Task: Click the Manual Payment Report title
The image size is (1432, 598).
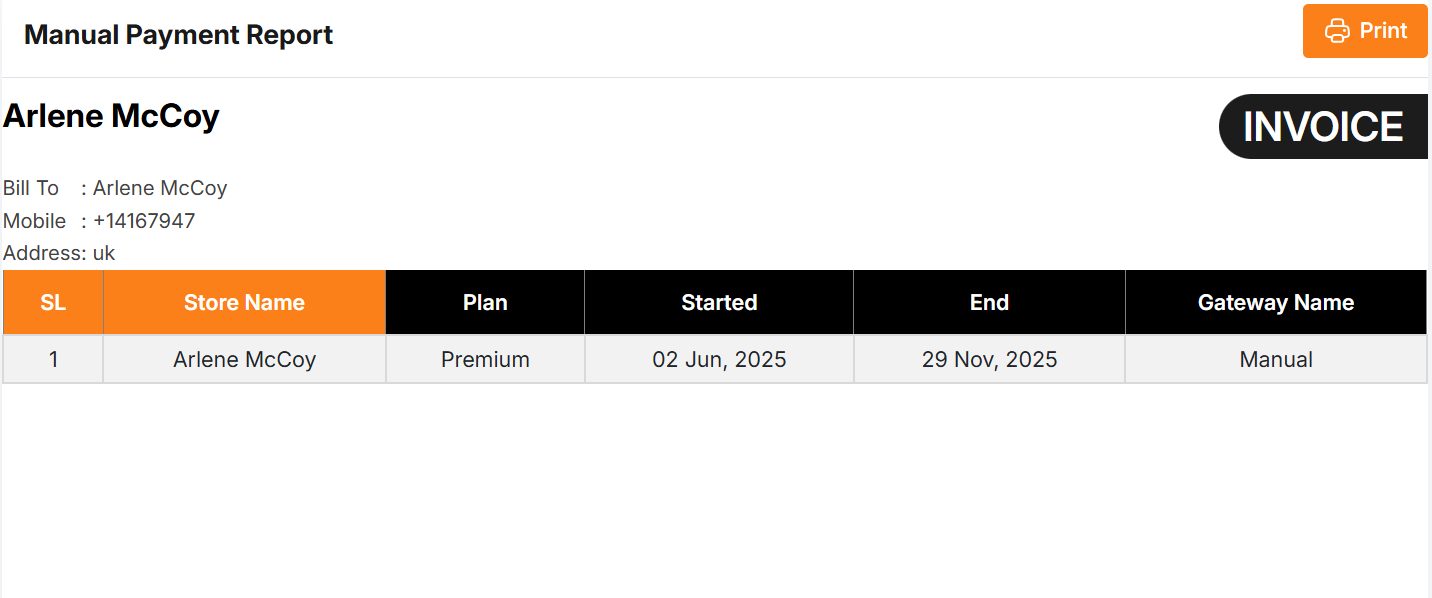Action: click(178, 35)
